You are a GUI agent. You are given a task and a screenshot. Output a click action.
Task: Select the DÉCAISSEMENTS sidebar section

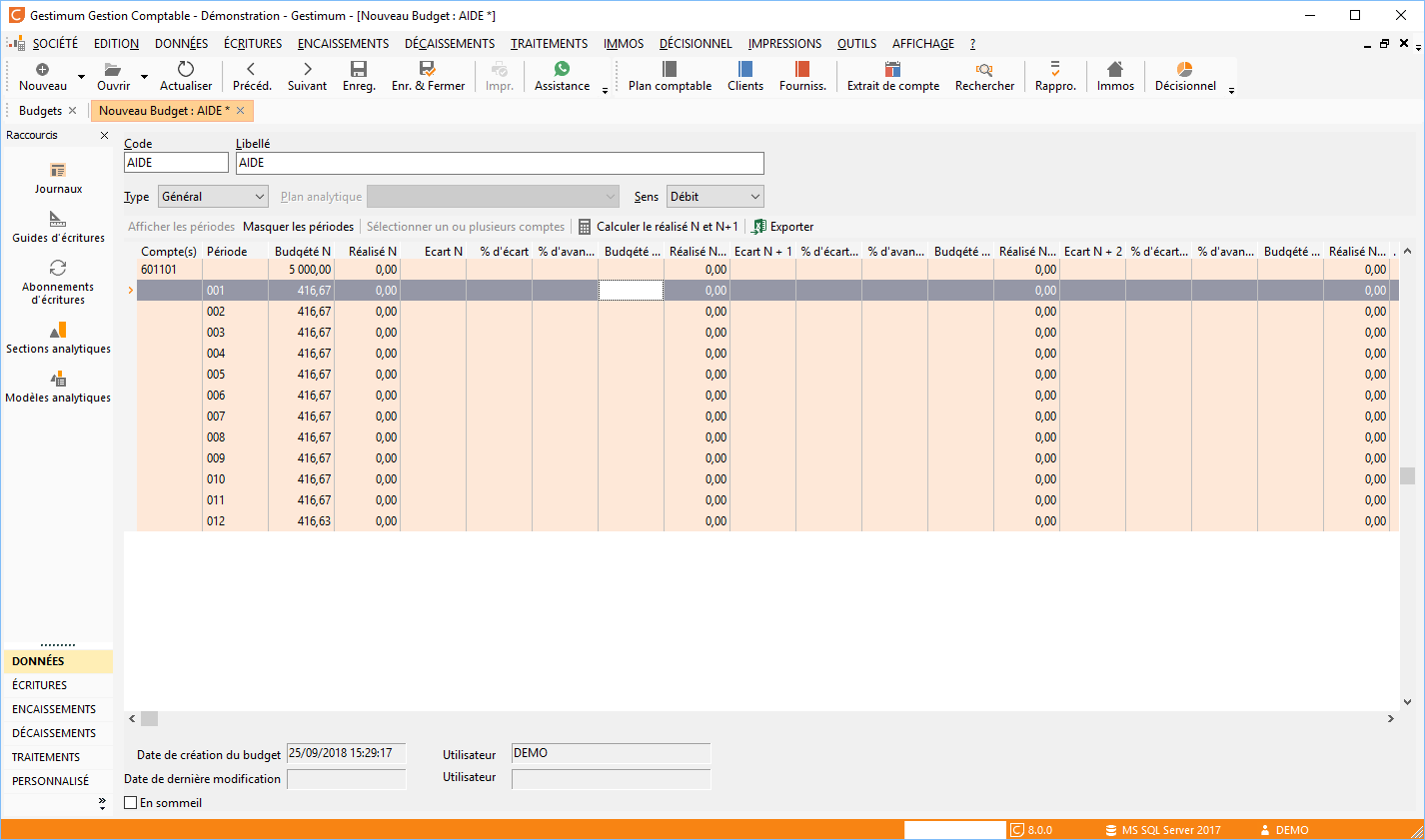coord(58,733)
